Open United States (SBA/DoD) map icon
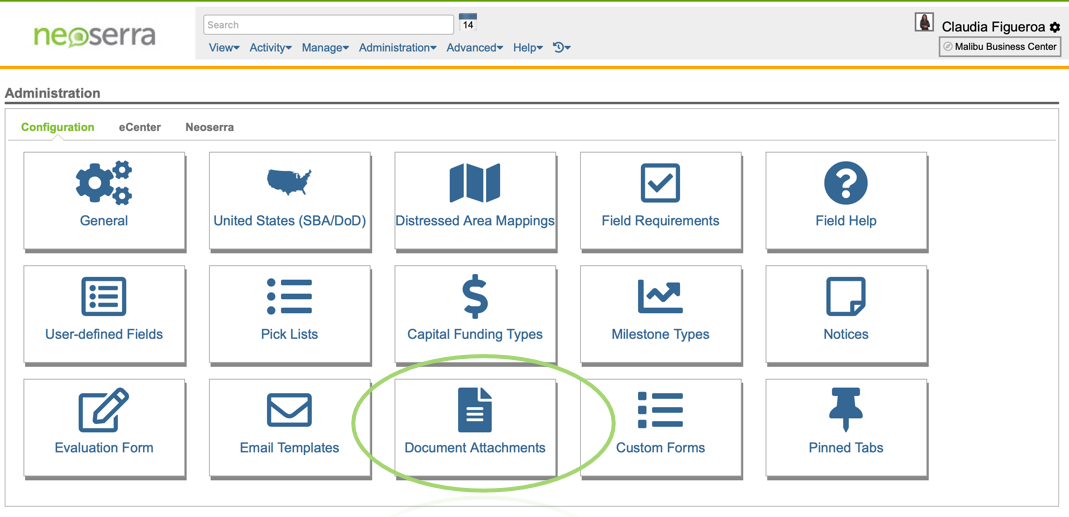The width and height of the screenshot is (1069, 517). coord(289,183)
